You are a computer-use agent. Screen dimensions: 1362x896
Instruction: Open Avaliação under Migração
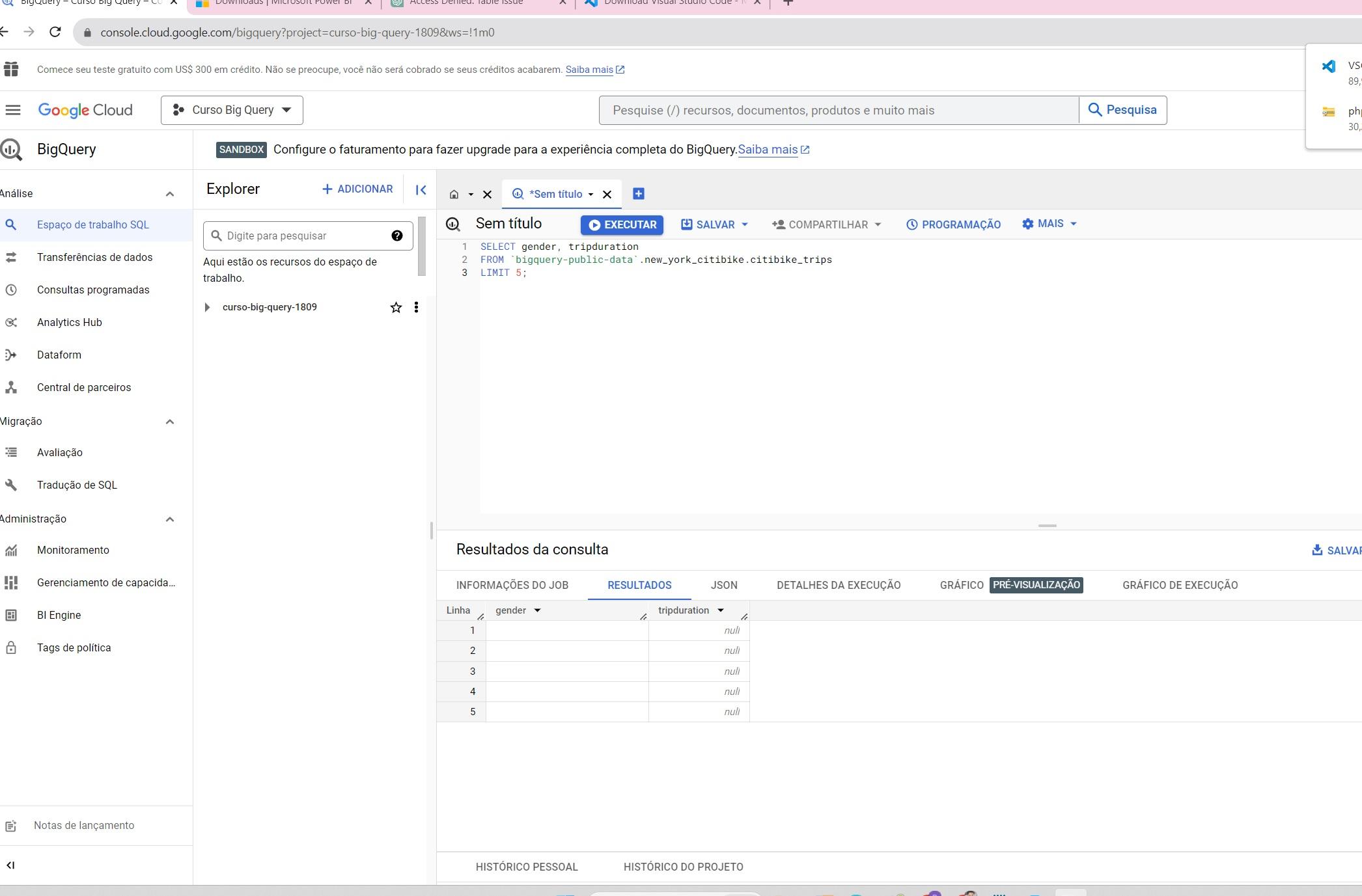59,452
